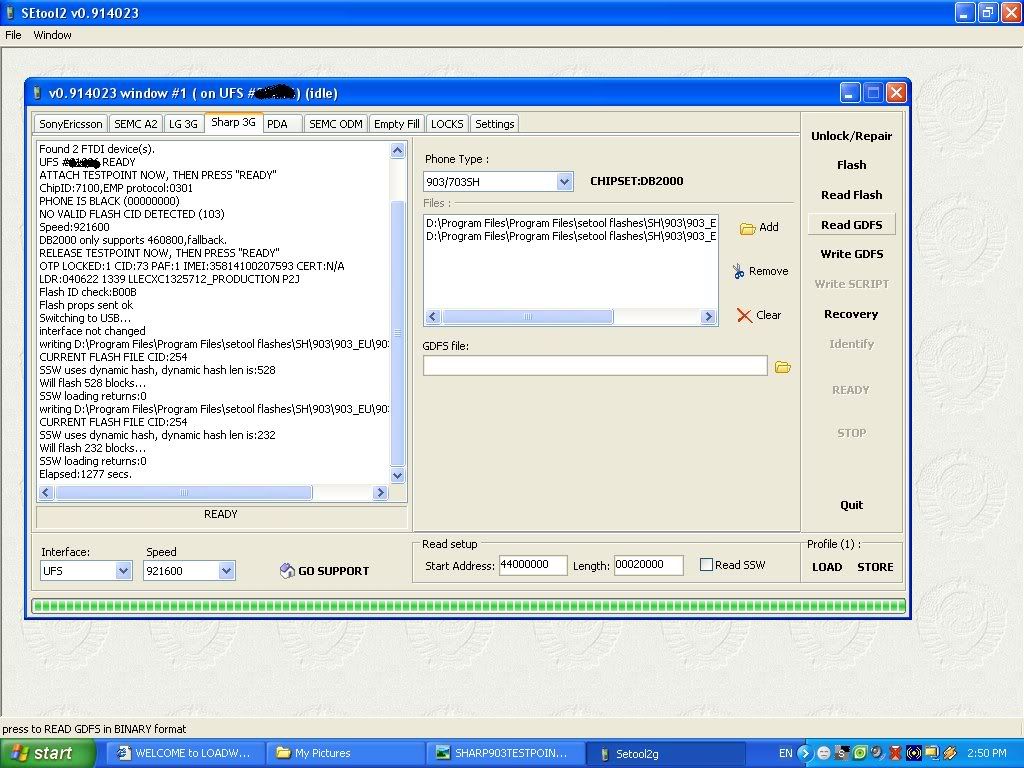Click the phone icon in window #1 title bar

37,93
